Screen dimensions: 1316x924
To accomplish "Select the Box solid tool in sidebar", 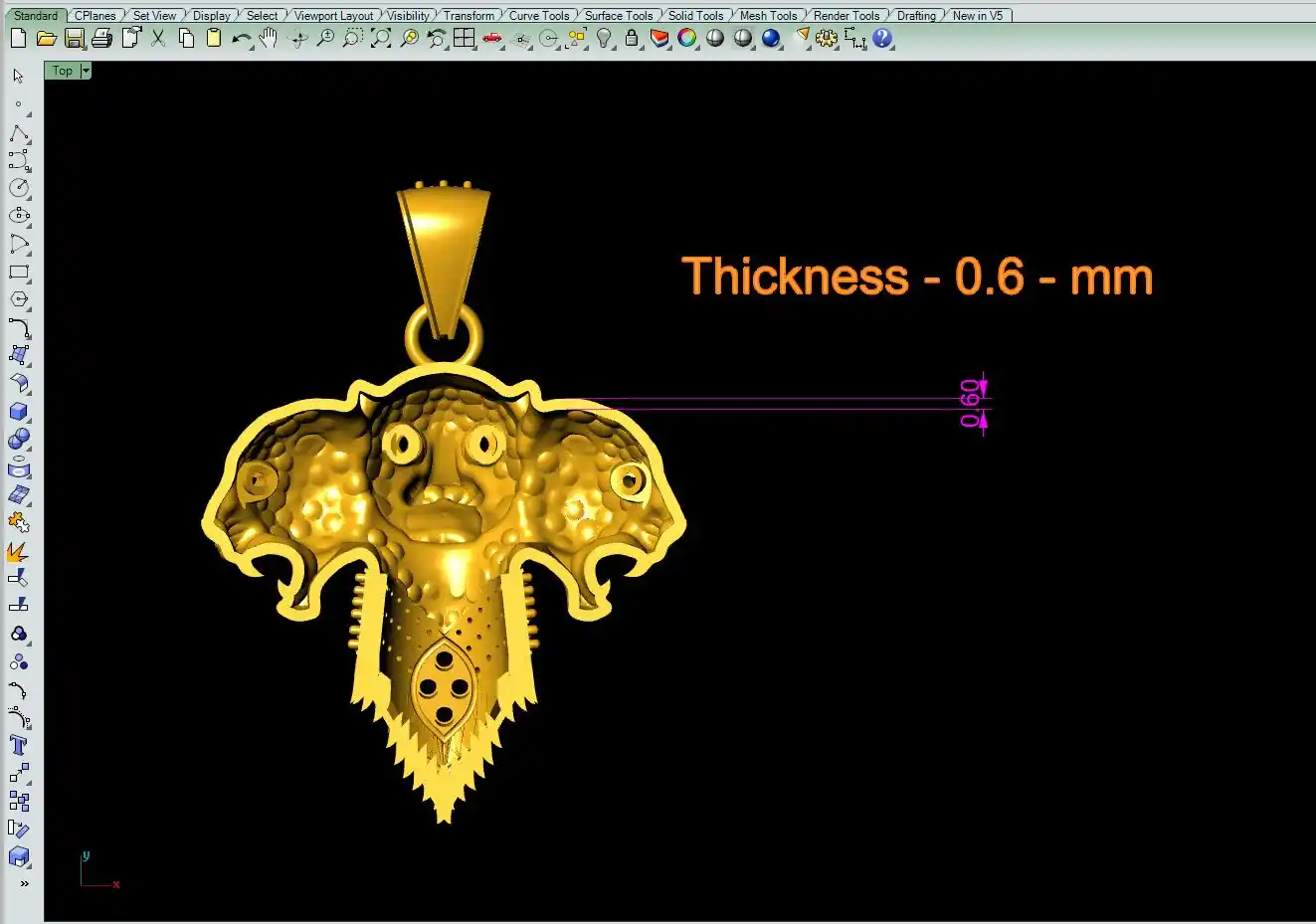I will (x=18, y=412).
